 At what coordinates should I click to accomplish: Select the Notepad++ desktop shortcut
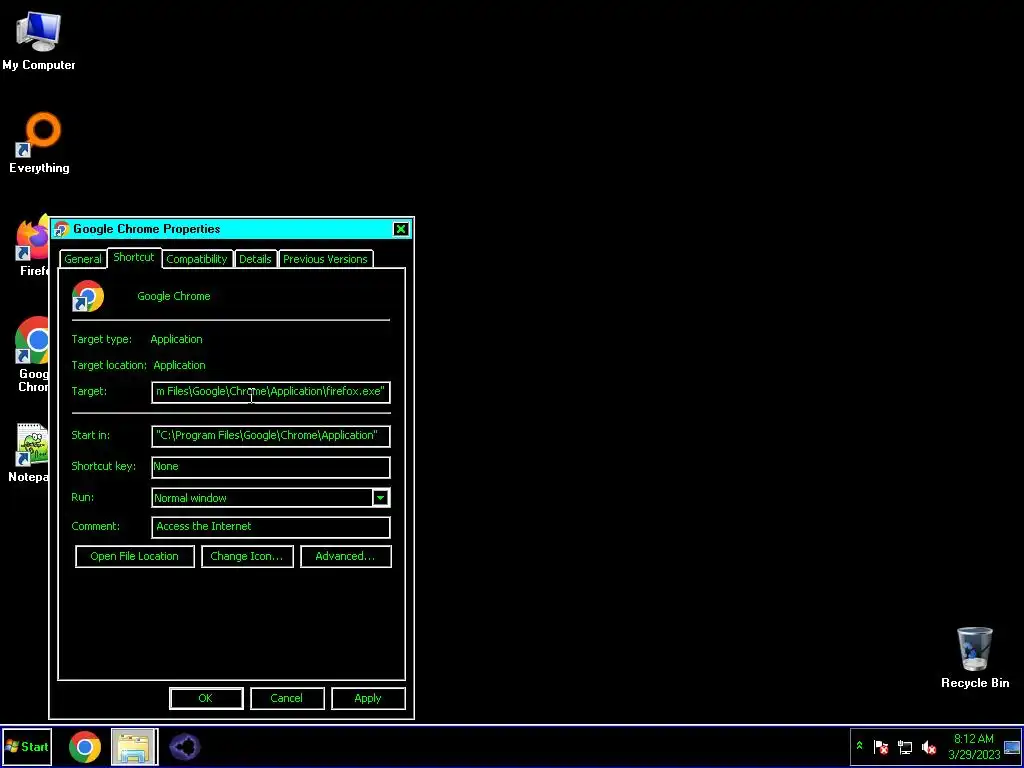click(x=30, y=453)
